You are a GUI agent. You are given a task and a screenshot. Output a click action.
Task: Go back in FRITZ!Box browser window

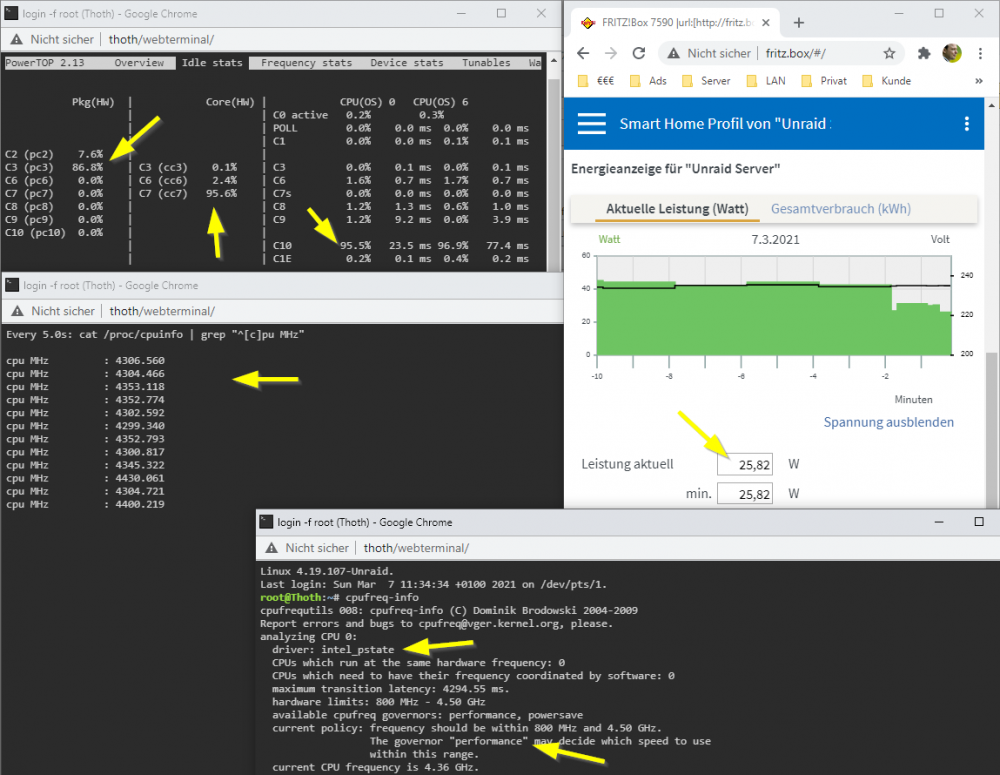coord(583,54)
